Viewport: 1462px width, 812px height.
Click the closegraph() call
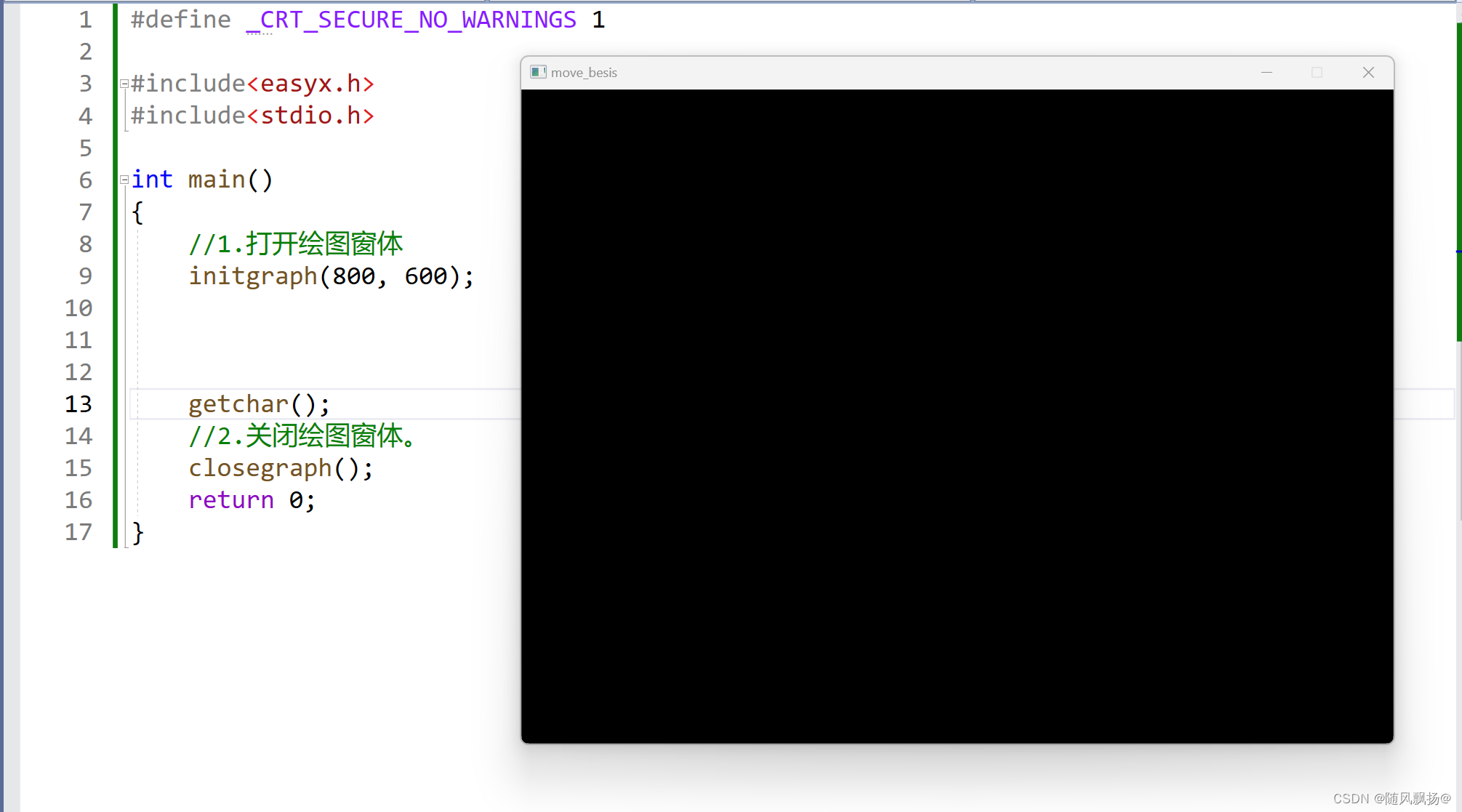click(x=281, y=468)
